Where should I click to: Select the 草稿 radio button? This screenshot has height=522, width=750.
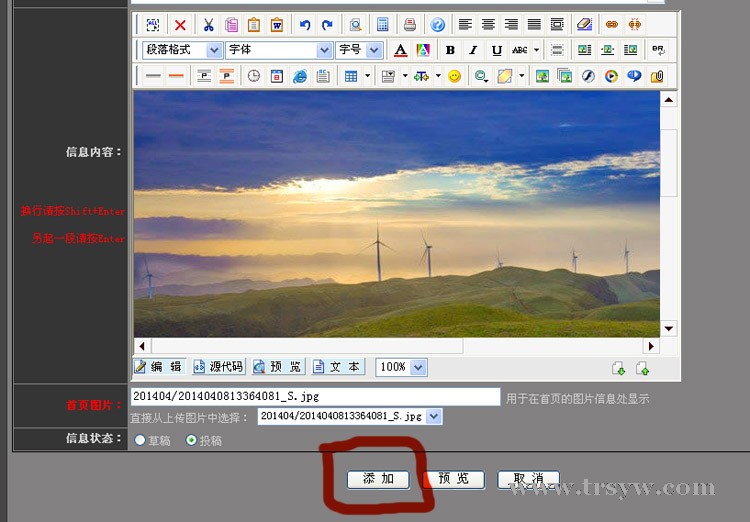tap(140, 440)
